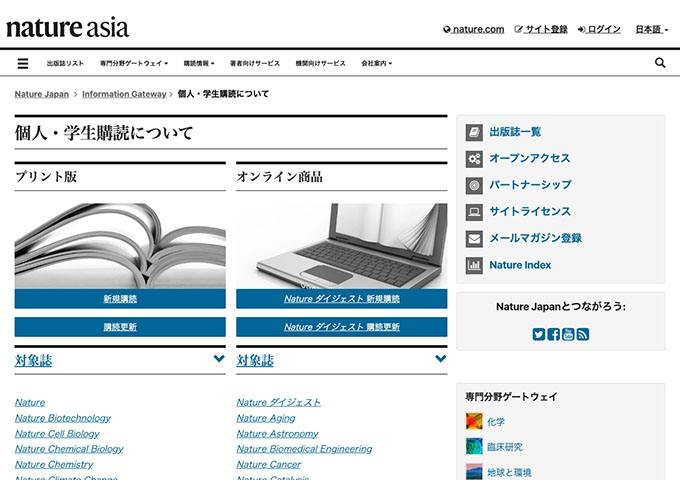Open the Nature Cell Biology link
This screenshot has height=480, width=680.
[57, 434]
